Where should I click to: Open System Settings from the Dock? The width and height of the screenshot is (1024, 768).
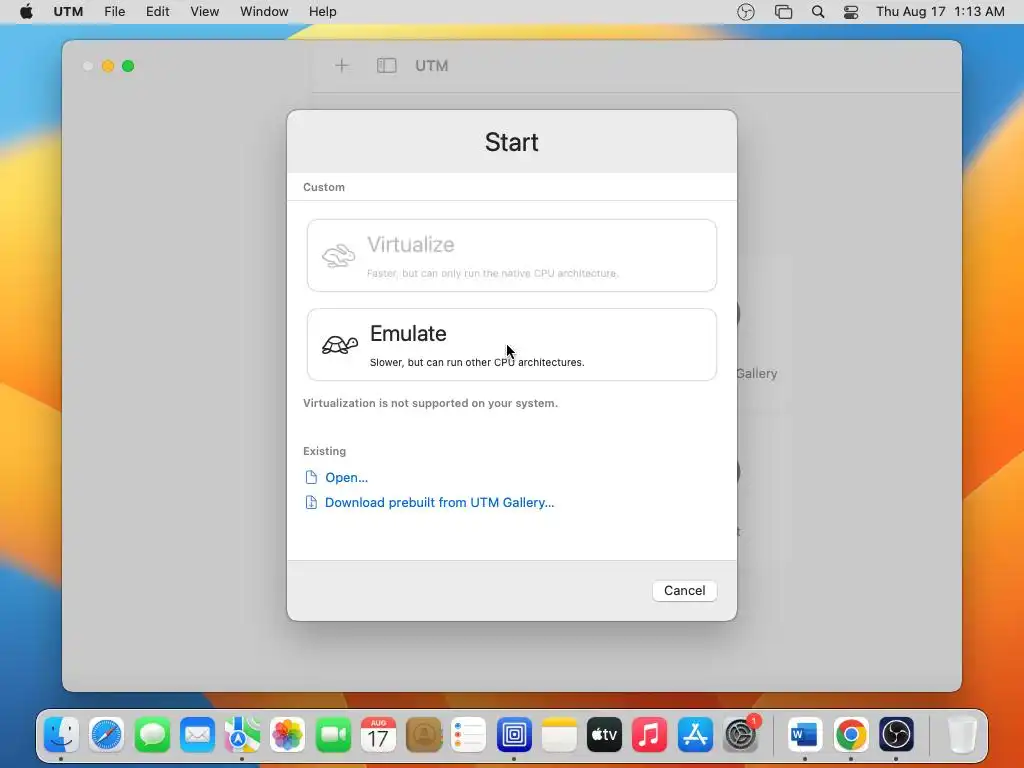[x=741, y=735]
